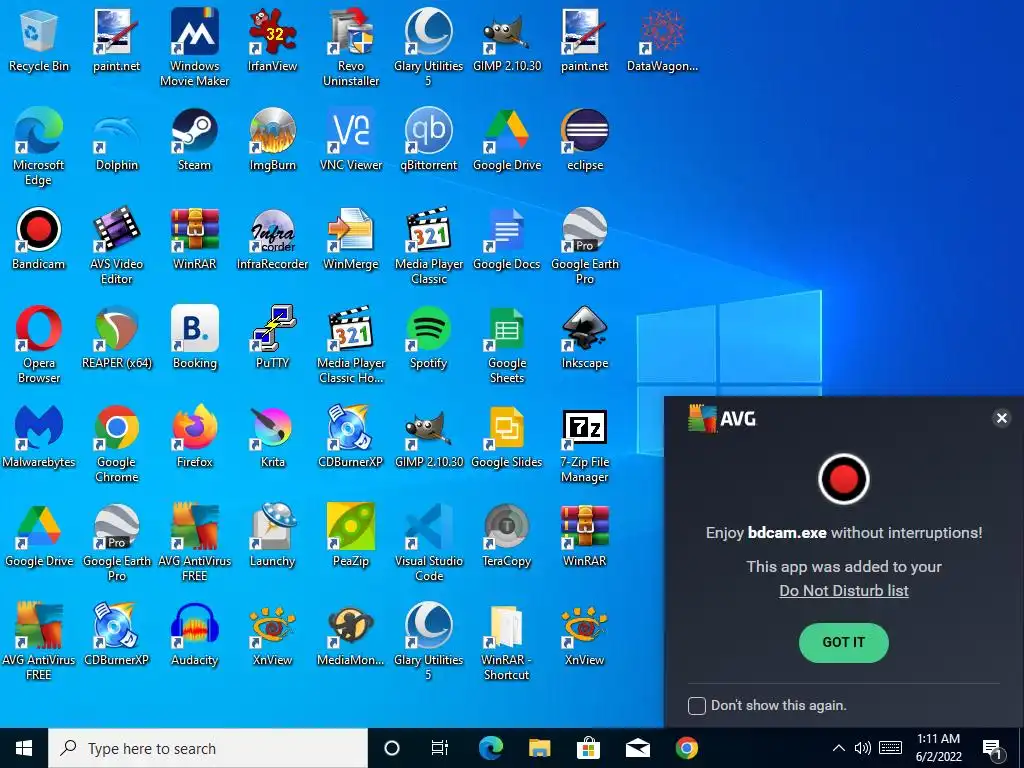Open the Windows Start menu
The image size is (1024, 768).
coord(24,748)
